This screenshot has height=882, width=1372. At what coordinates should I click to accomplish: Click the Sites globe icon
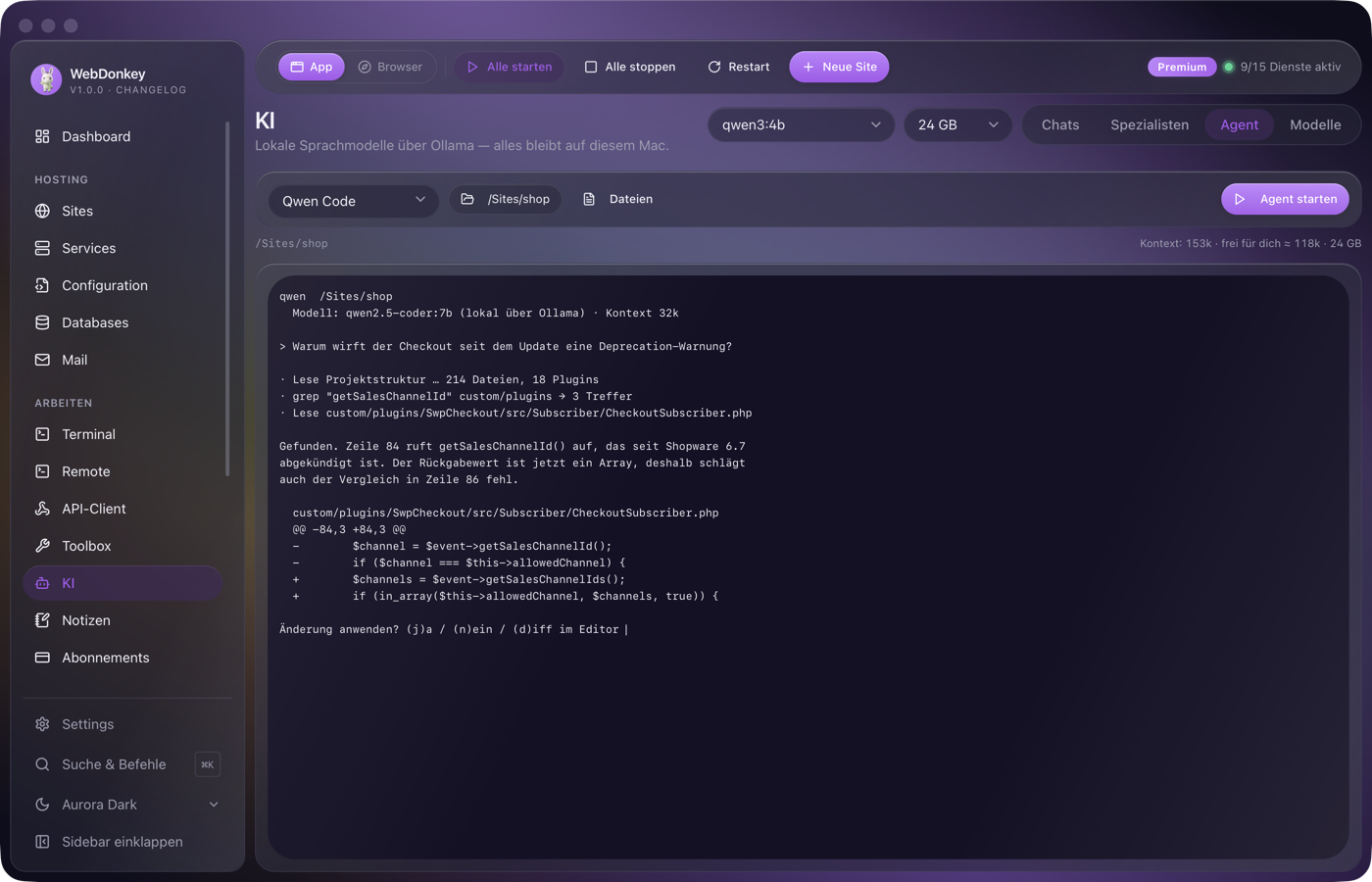42,211
